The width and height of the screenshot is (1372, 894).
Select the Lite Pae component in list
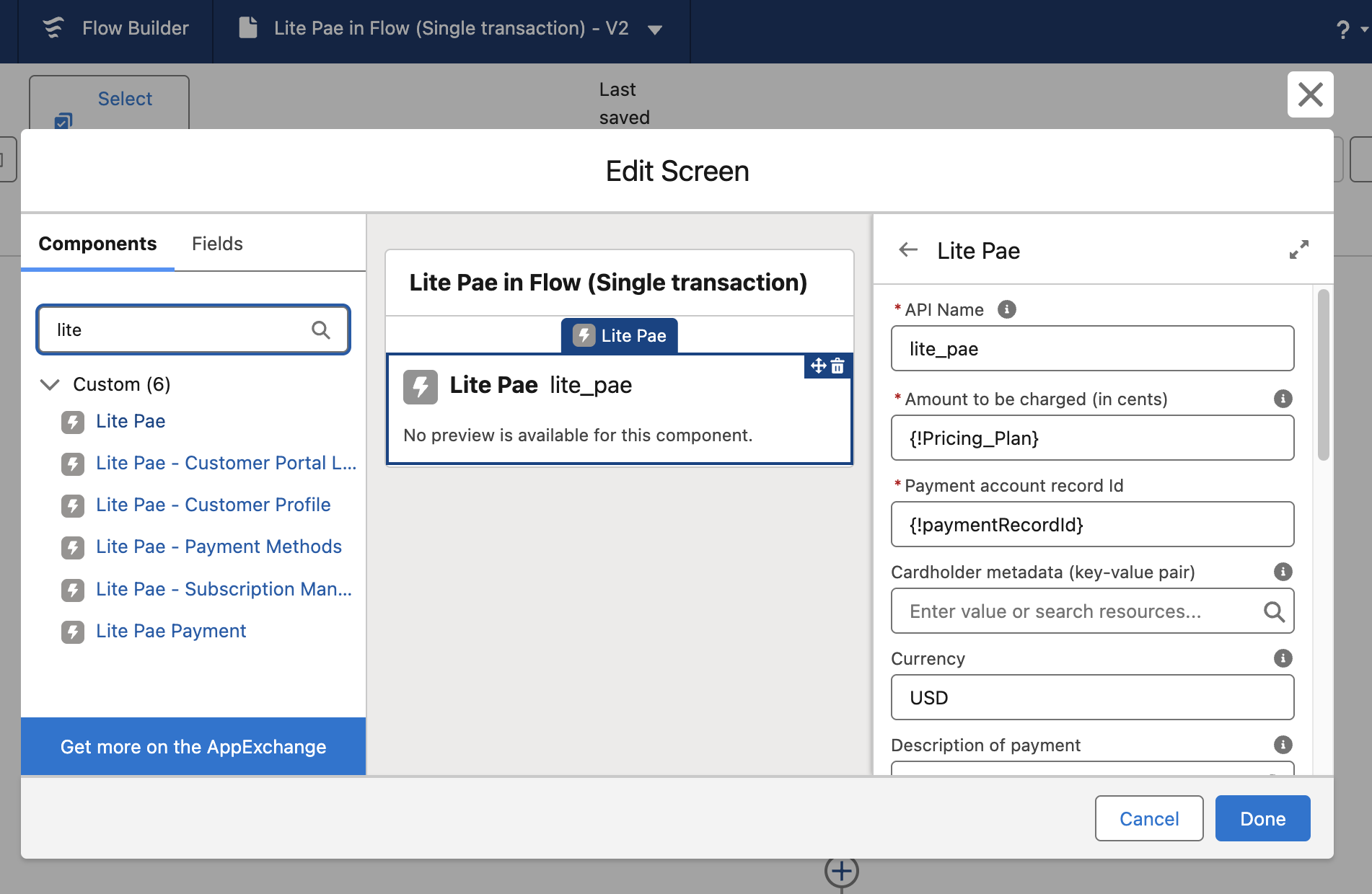131,421
